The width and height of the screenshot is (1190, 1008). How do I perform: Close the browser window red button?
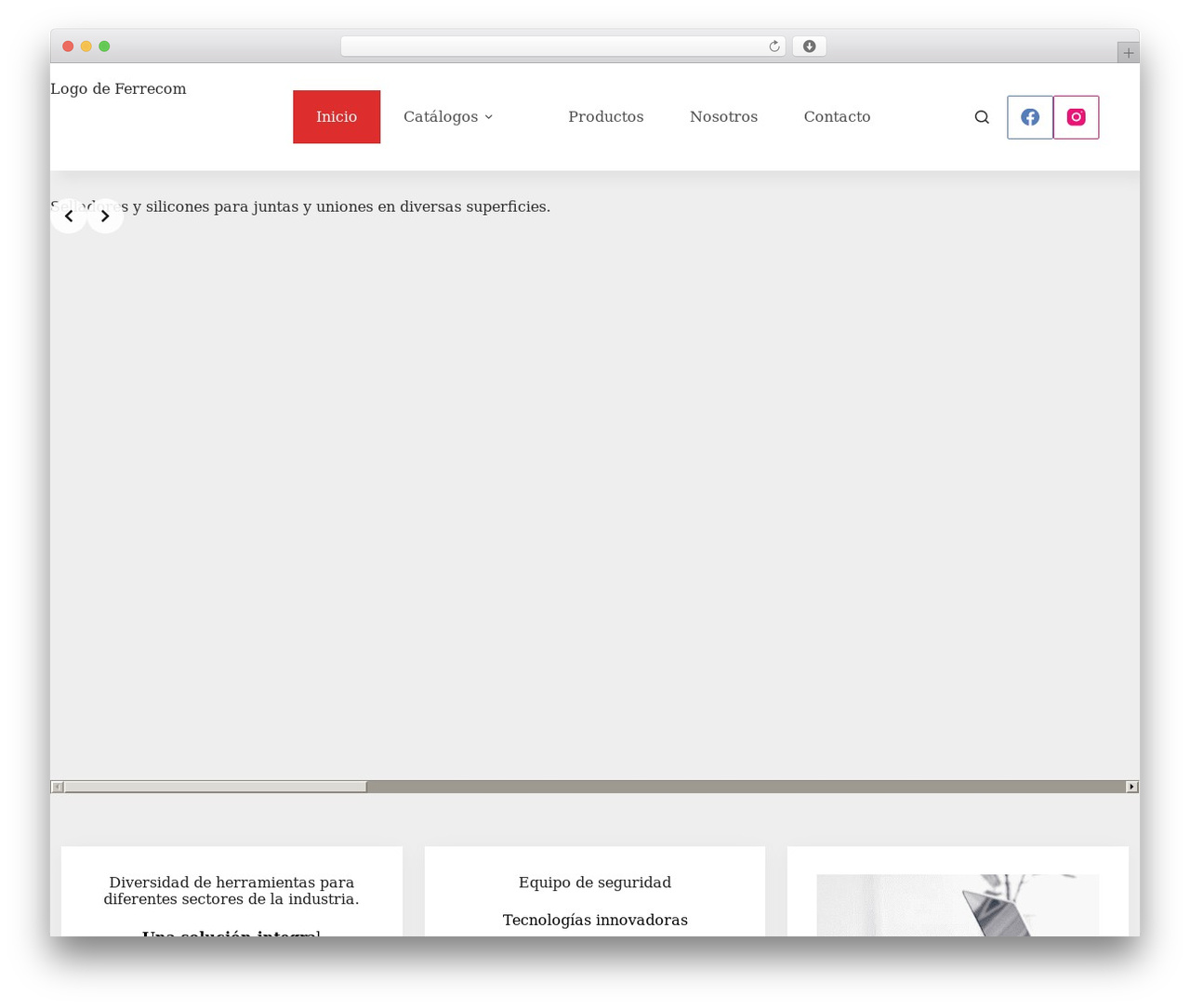[68, 46]
